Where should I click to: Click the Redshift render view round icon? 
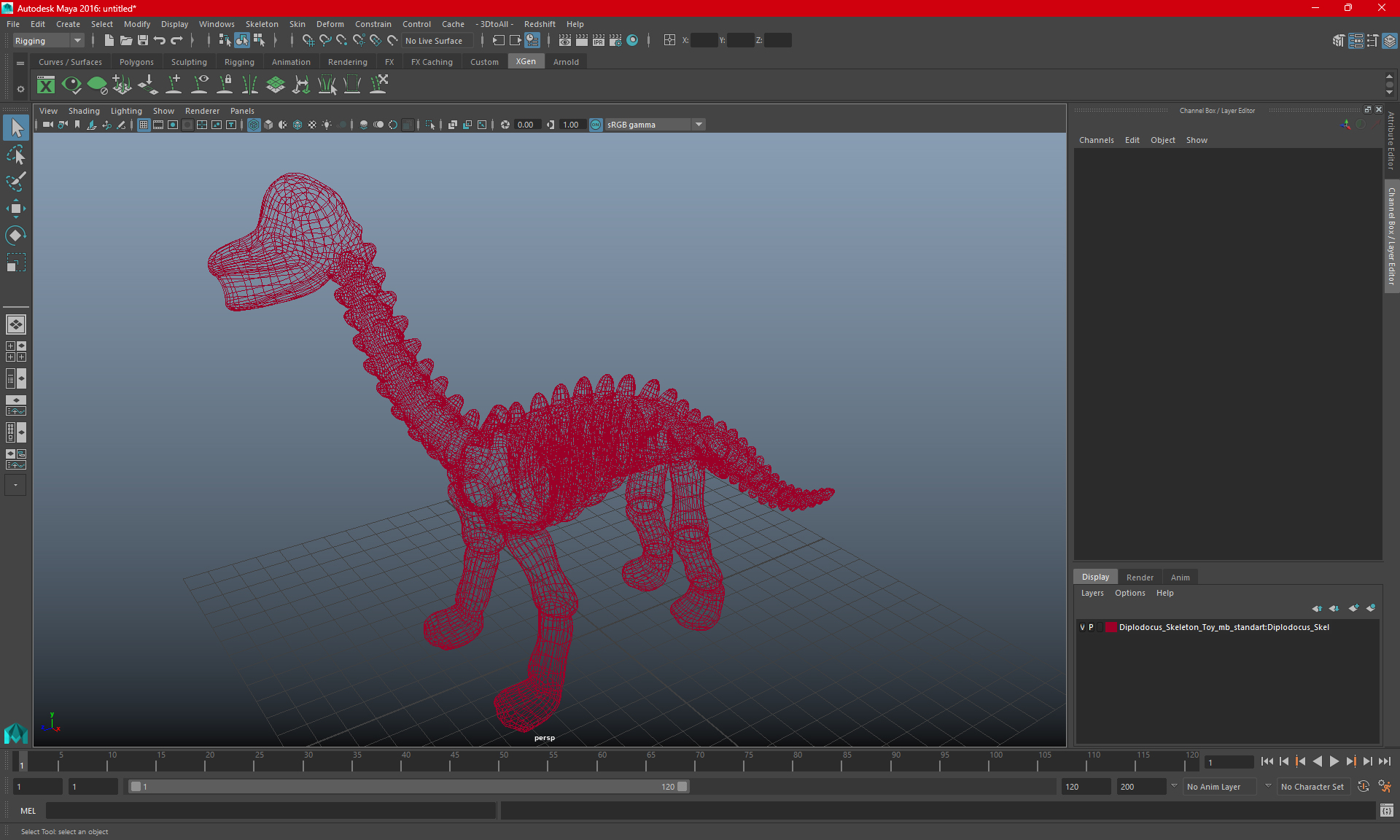click(x=633, y=41)
